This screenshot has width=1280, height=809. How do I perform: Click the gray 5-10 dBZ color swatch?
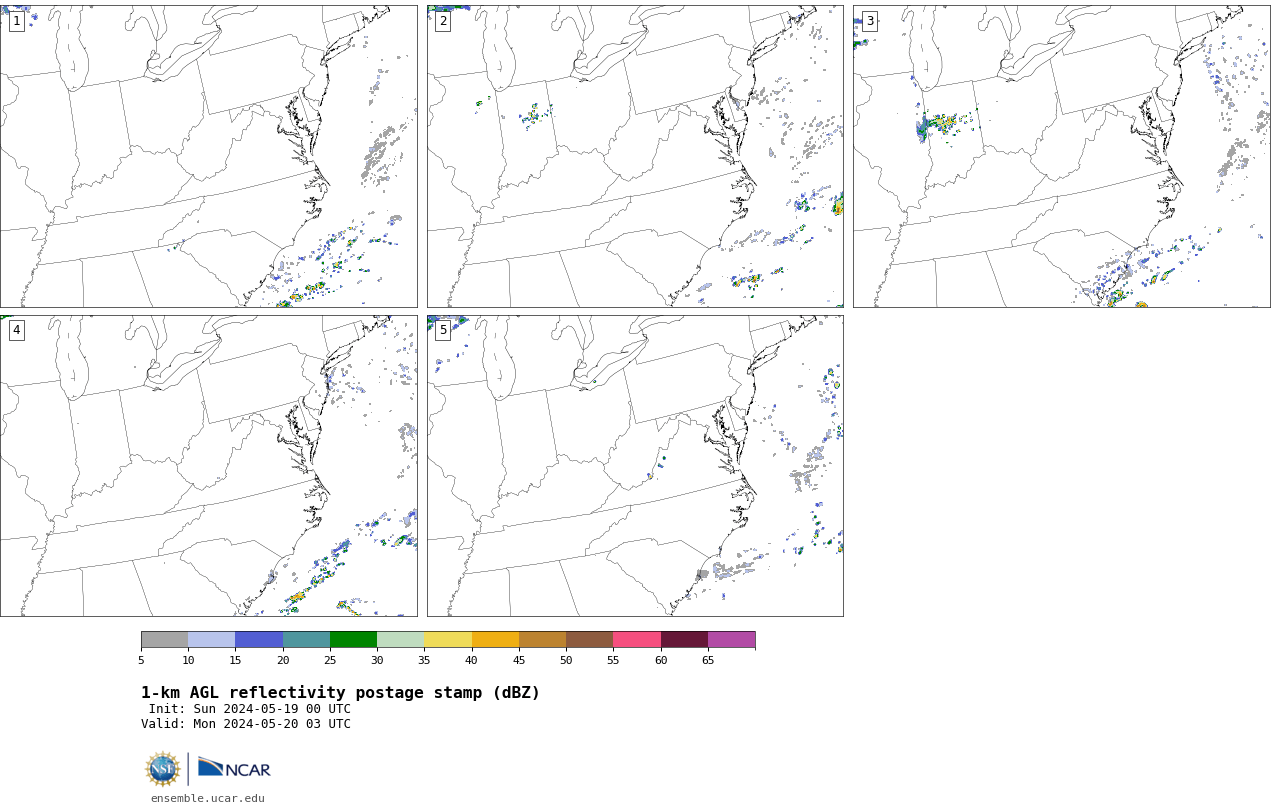164,640
